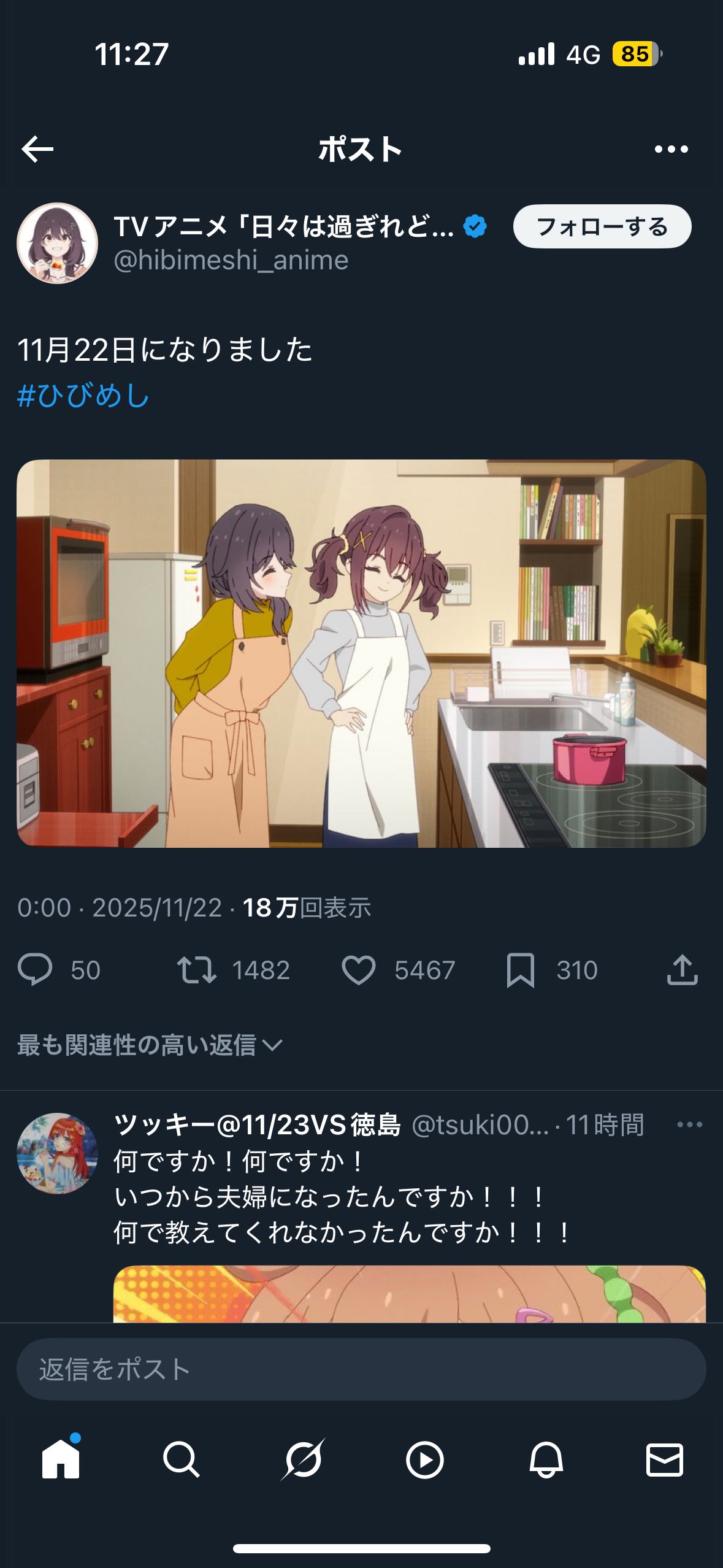Open the video play tab icon
The width and height of the screenshot is (723, 1568).
pos(424,1459)
